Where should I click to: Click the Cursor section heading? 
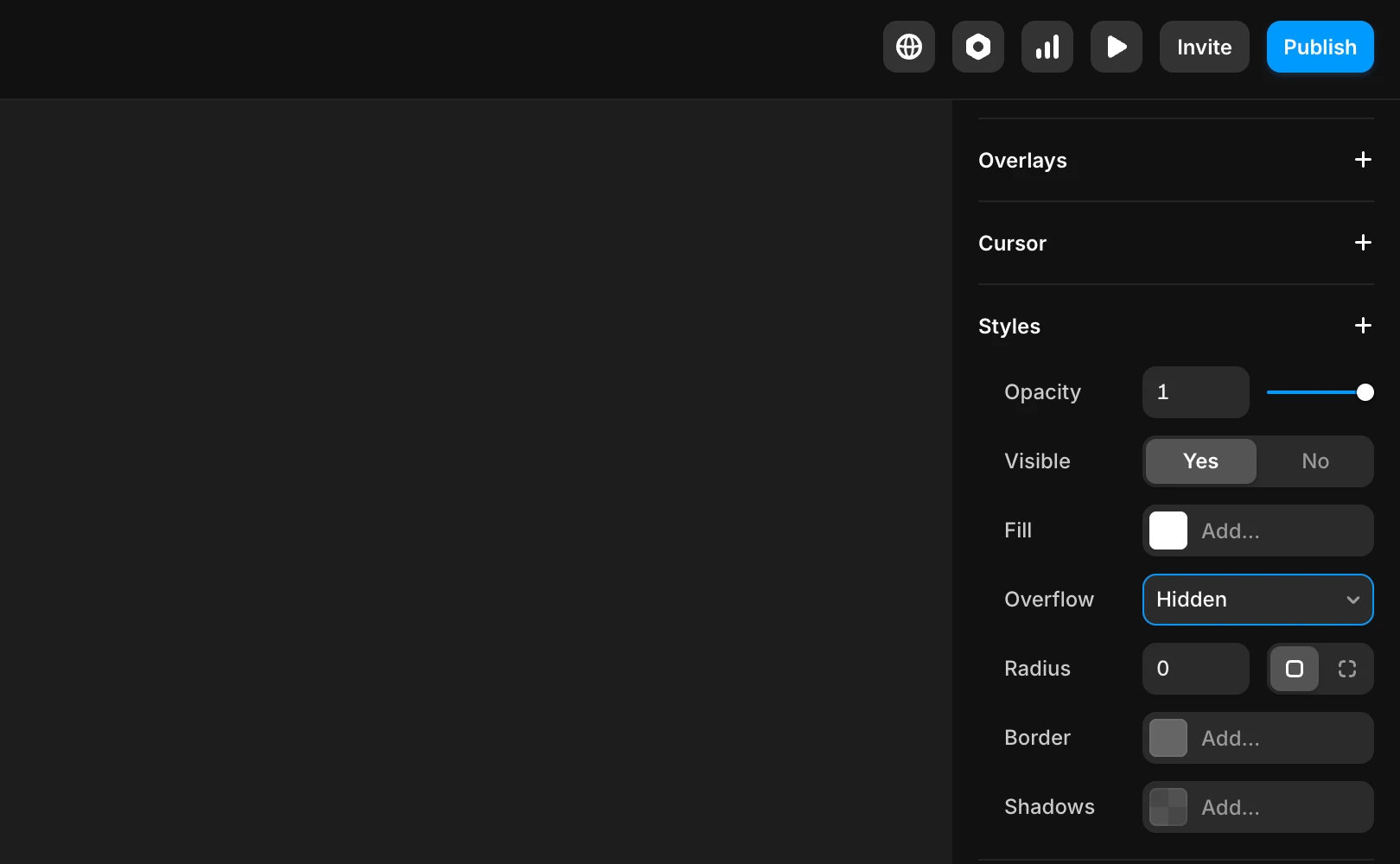1012,244
